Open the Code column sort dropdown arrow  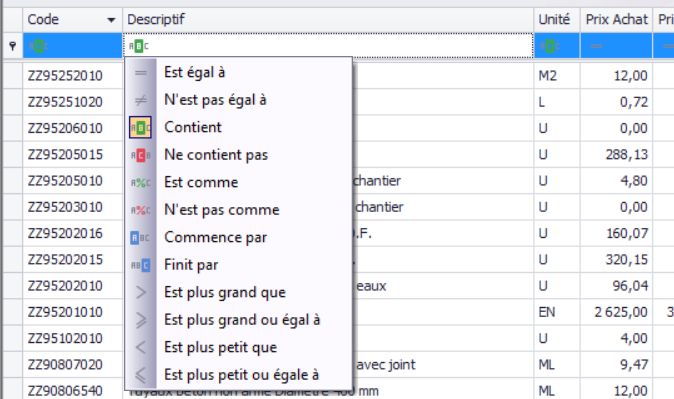(x=111, y=20)
